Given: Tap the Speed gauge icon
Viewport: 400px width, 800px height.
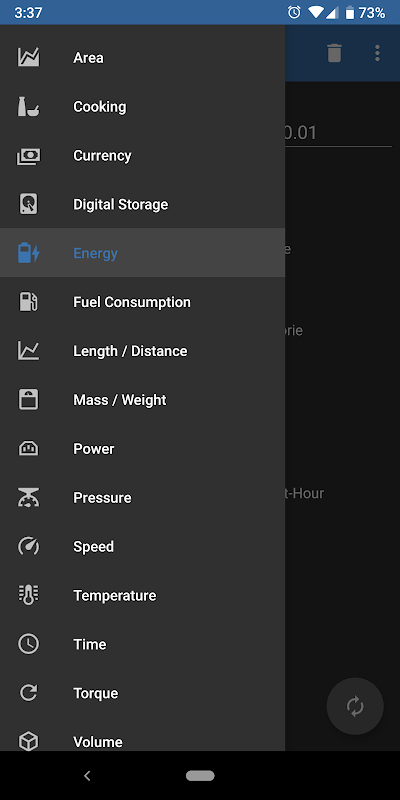Looking at the screenshot, I should tap(29, 546).
